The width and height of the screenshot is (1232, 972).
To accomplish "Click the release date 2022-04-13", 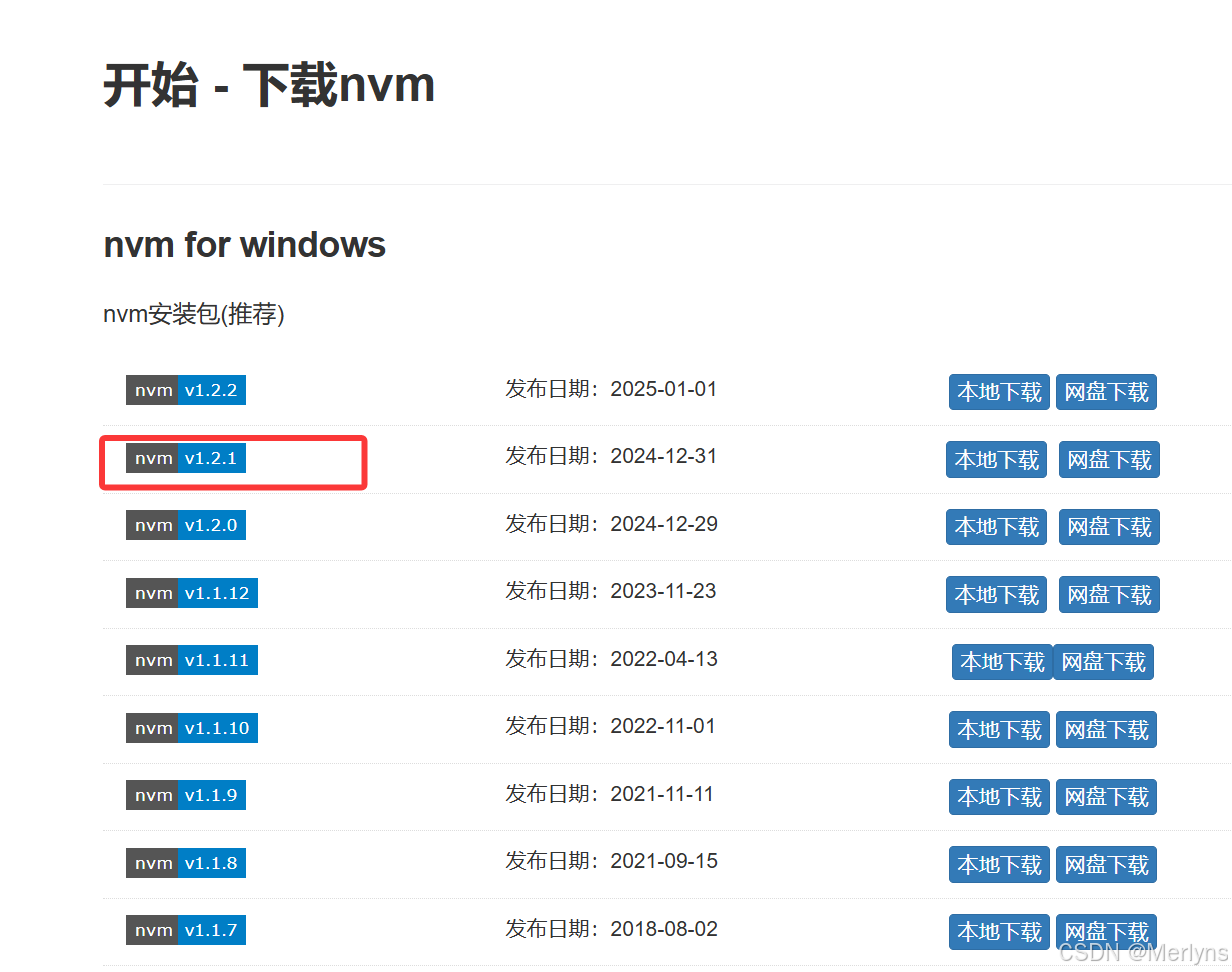I will (664, 659).
